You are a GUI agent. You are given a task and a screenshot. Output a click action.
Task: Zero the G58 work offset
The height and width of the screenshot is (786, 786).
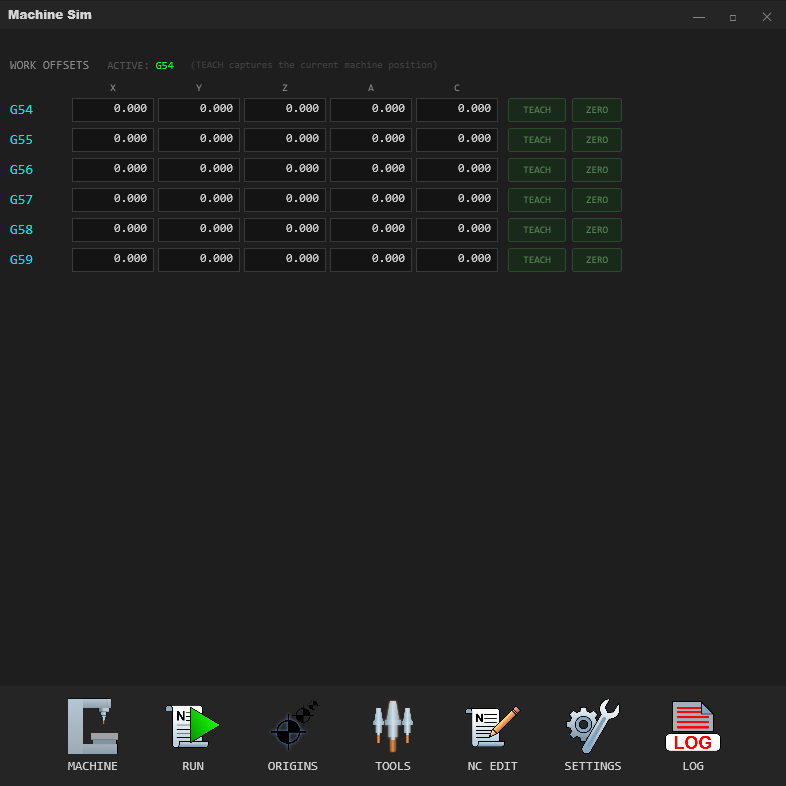tap(597, 230)
